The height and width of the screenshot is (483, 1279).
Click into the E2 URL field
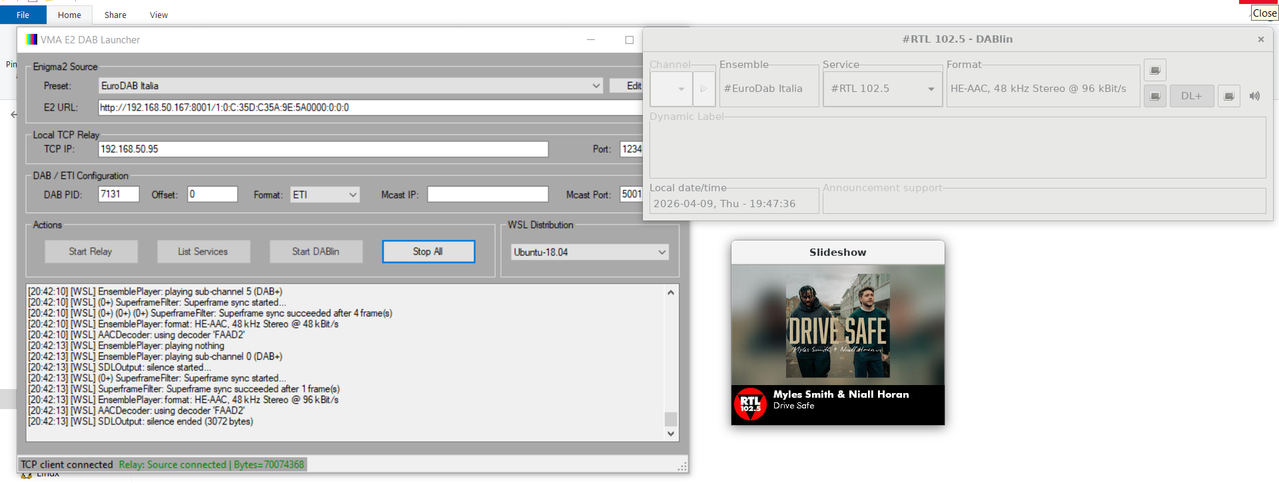[x=372, y=107]
